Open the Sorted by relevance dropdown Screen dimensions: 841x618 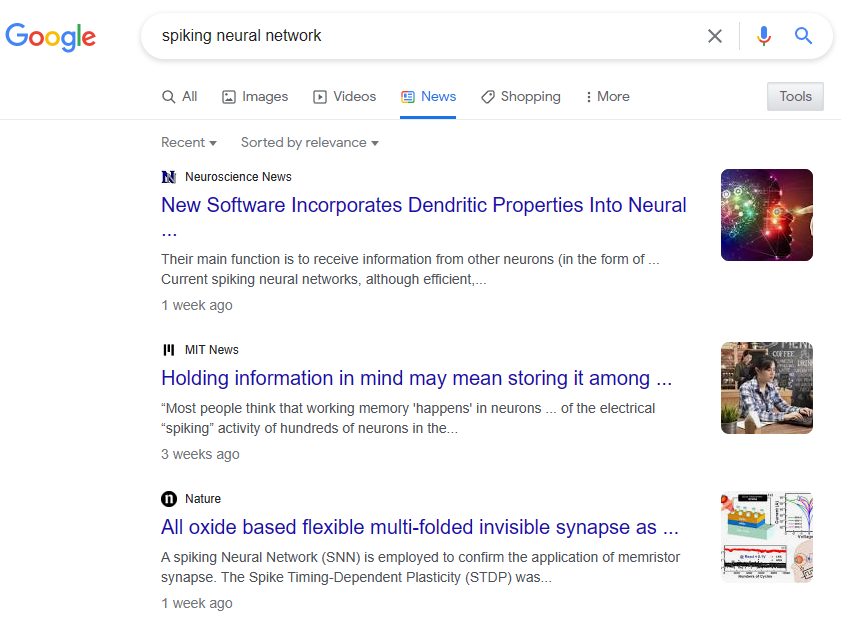click(x=309, y=143)
